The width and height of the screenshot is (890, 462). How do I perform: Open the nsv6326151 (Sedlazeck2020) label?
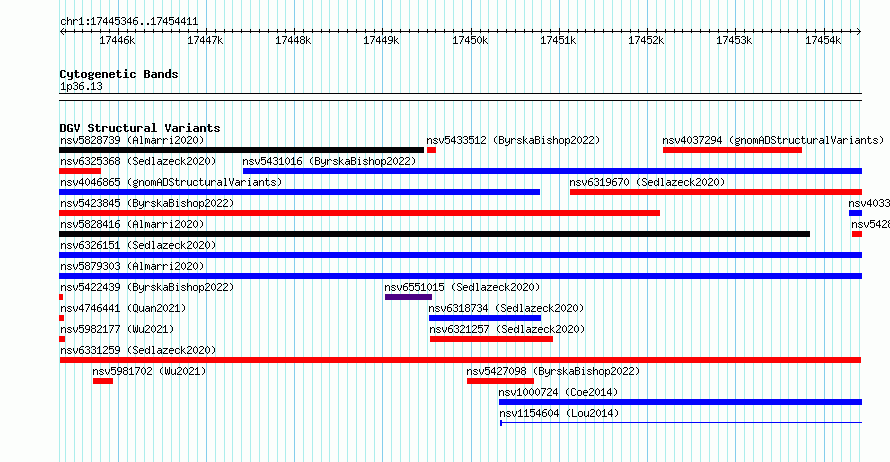pos(138,245)
